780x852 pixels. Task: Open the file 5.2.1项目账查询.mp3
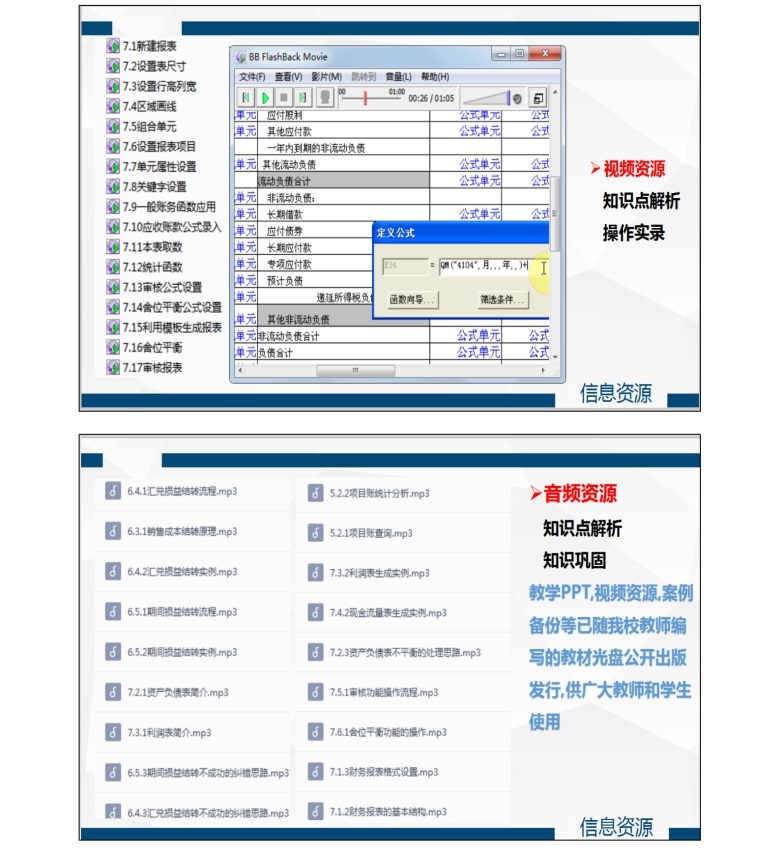pyautogui.click(x=371, y=533)
